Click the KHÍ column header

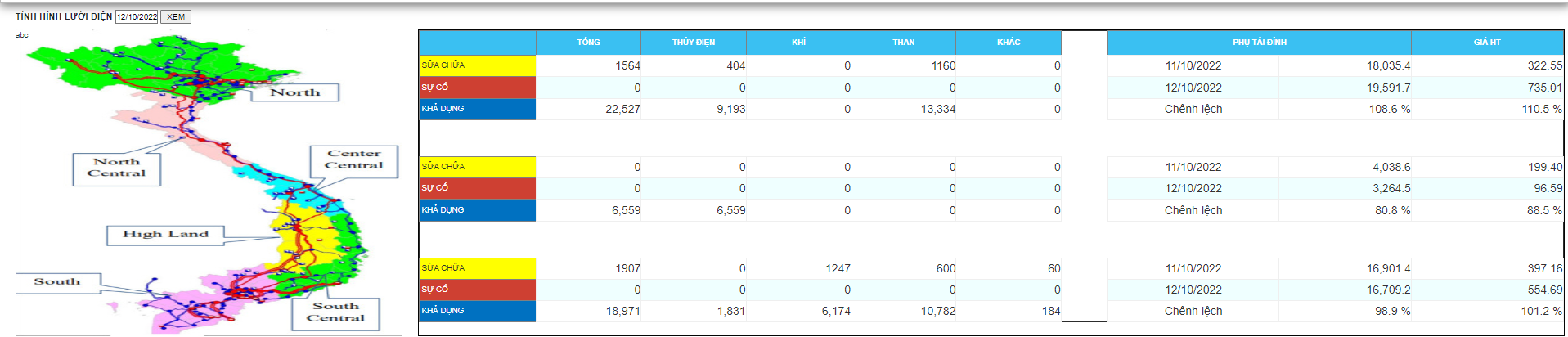point(798,43)
